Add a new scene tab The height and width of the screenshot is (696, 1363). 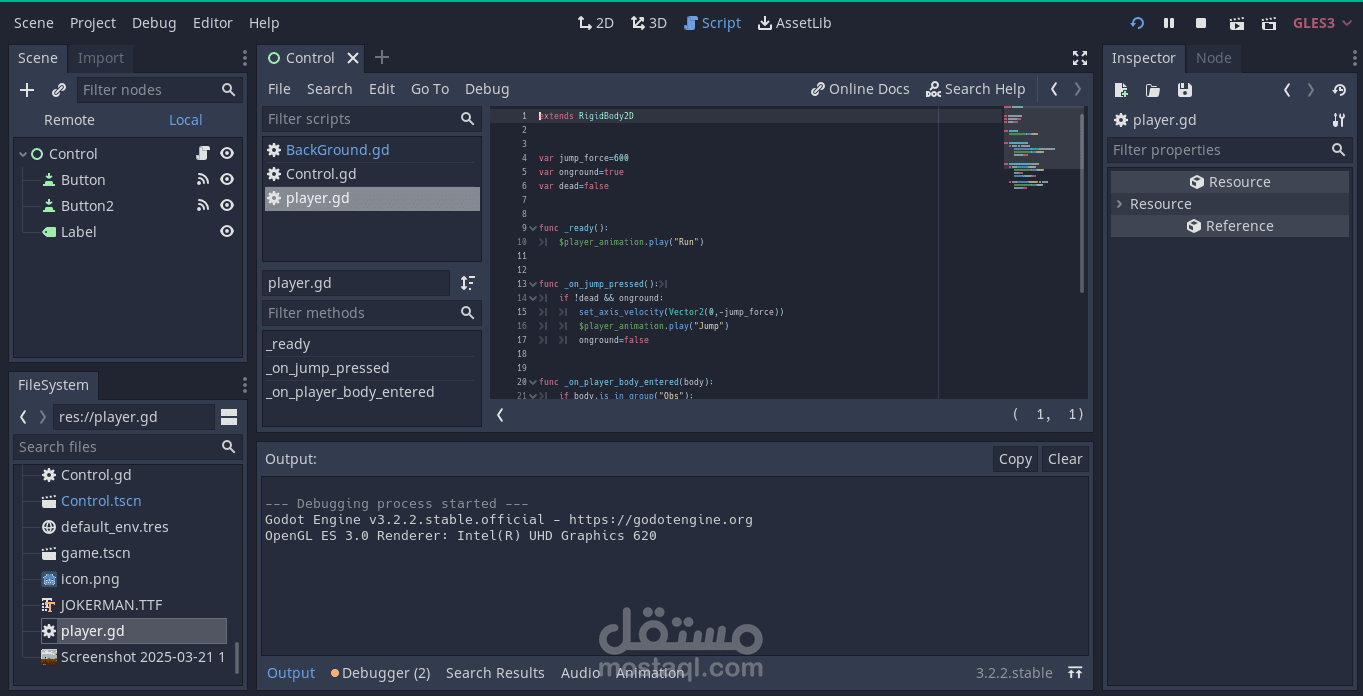[382, 58]
